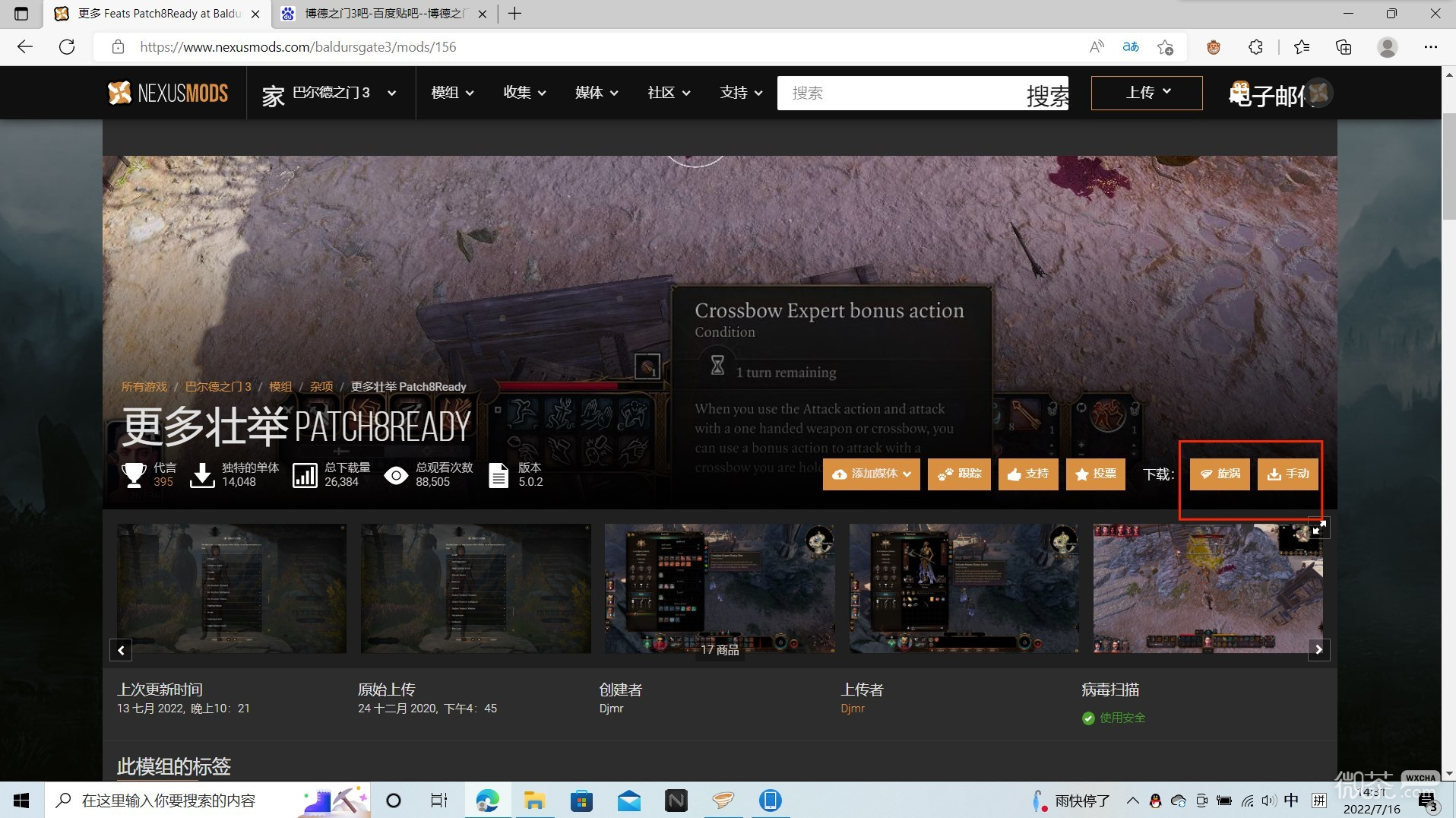
Task: Open the 社区 menu
Action: pos(669,93)
